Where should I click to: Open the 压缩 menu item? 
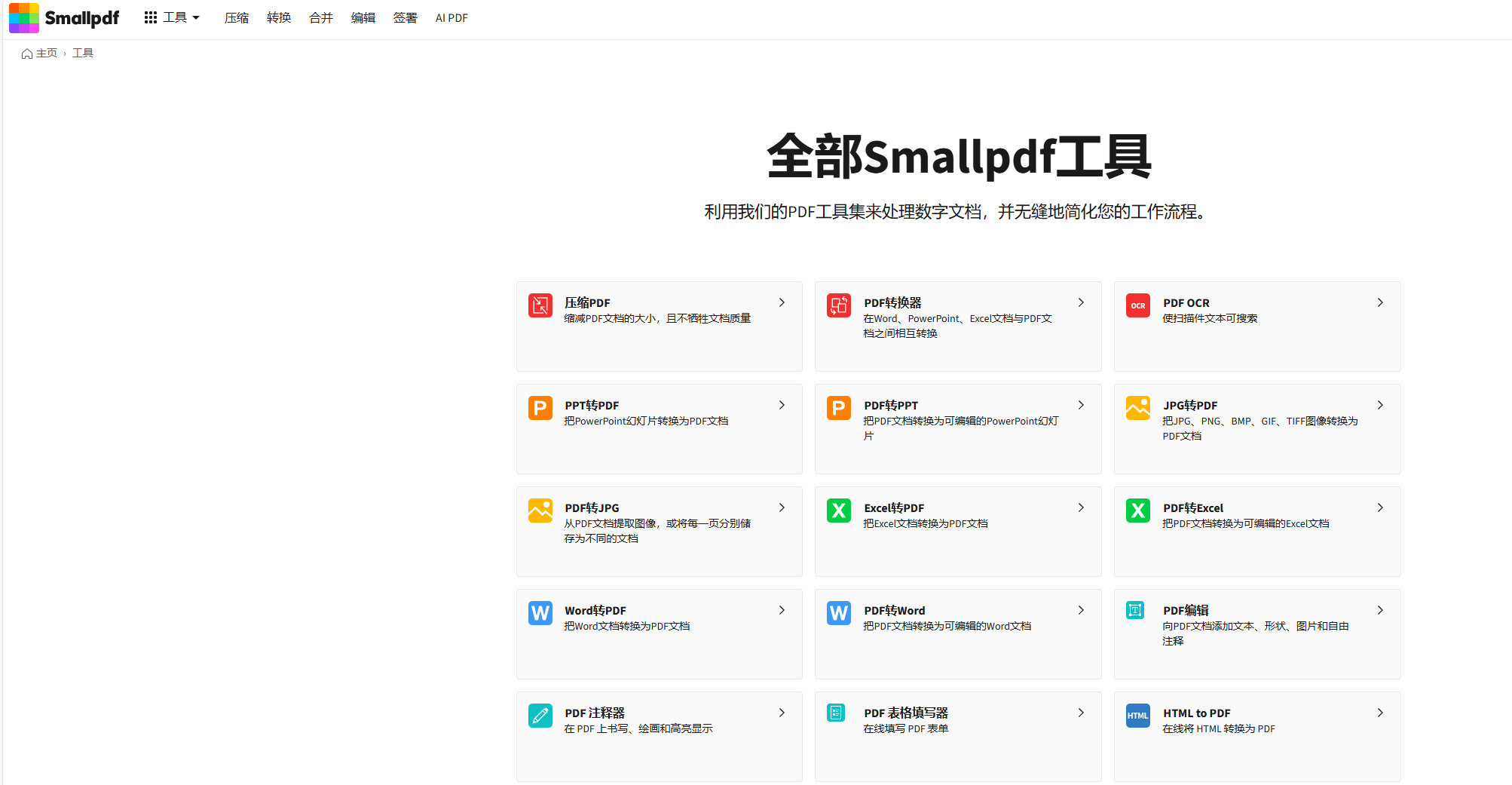237,17
